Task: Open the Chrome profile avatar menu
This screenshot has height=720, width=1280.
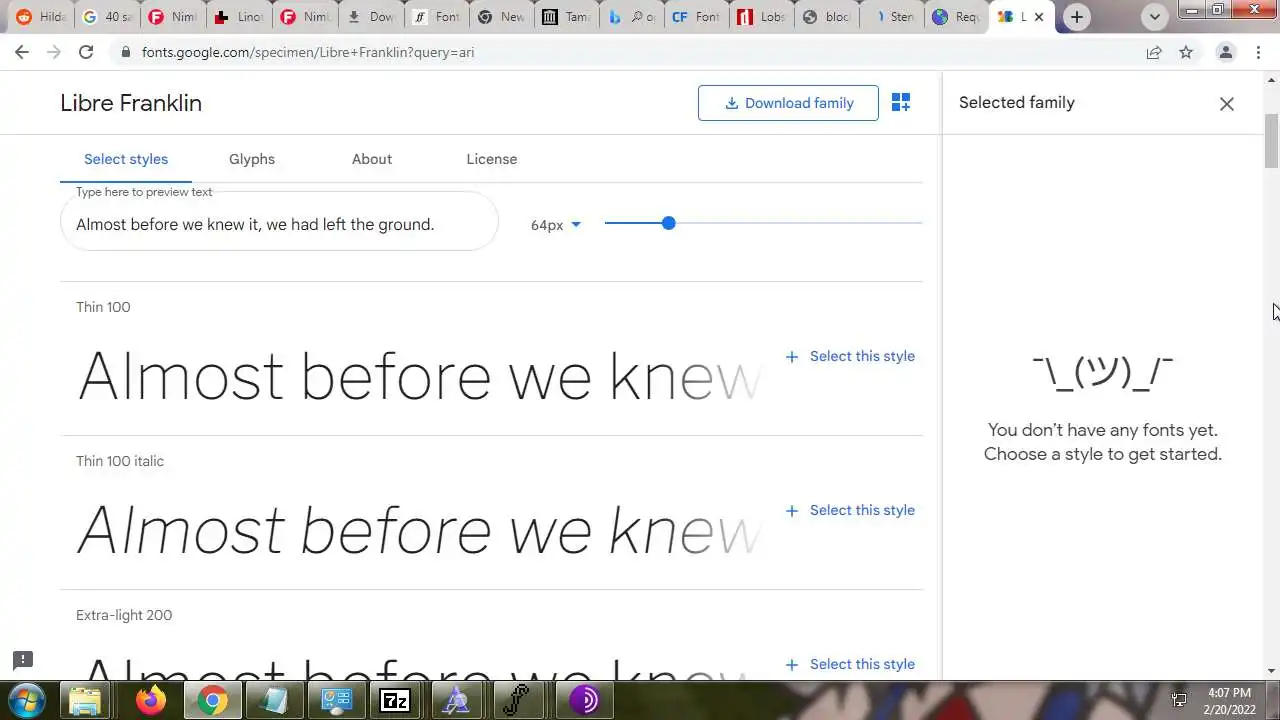Action: (1225, 52)
